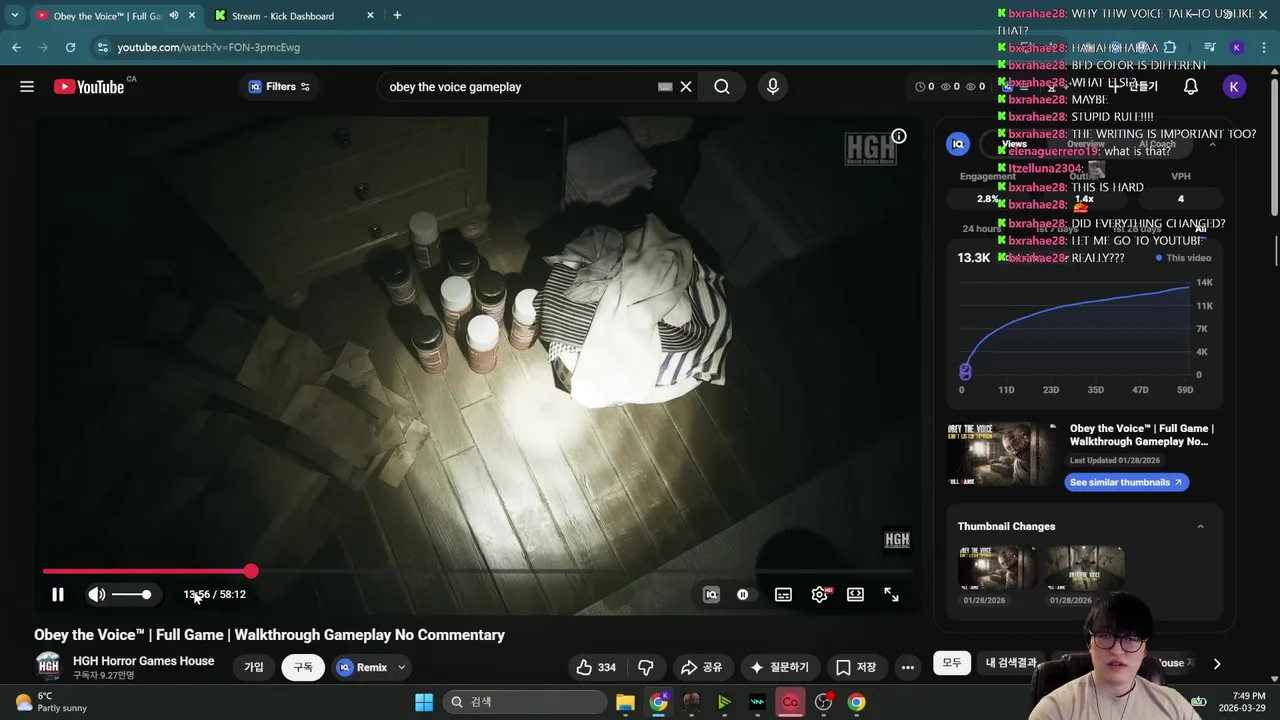Click the vidIQ logo in side panel
Image resolution: width=1280 pixels, height=720 pixels.
(958, 144)
